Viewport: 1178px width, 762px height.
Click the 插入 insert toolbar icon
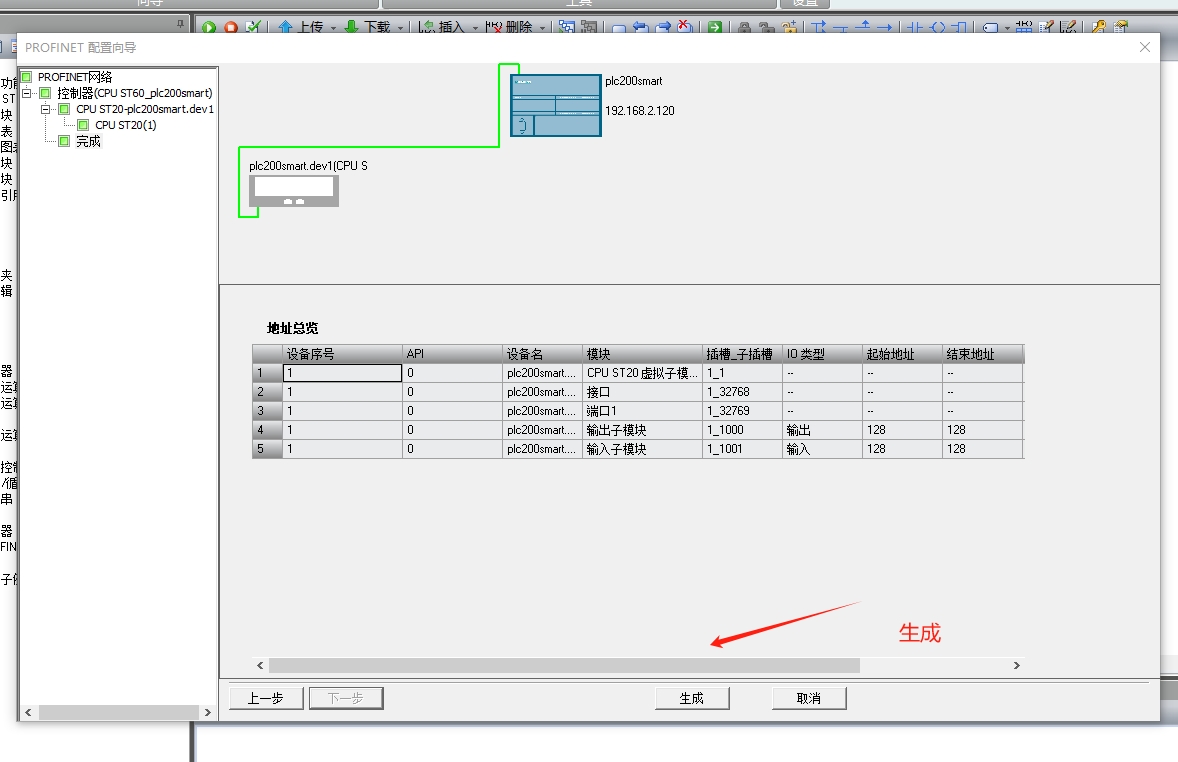428,27
